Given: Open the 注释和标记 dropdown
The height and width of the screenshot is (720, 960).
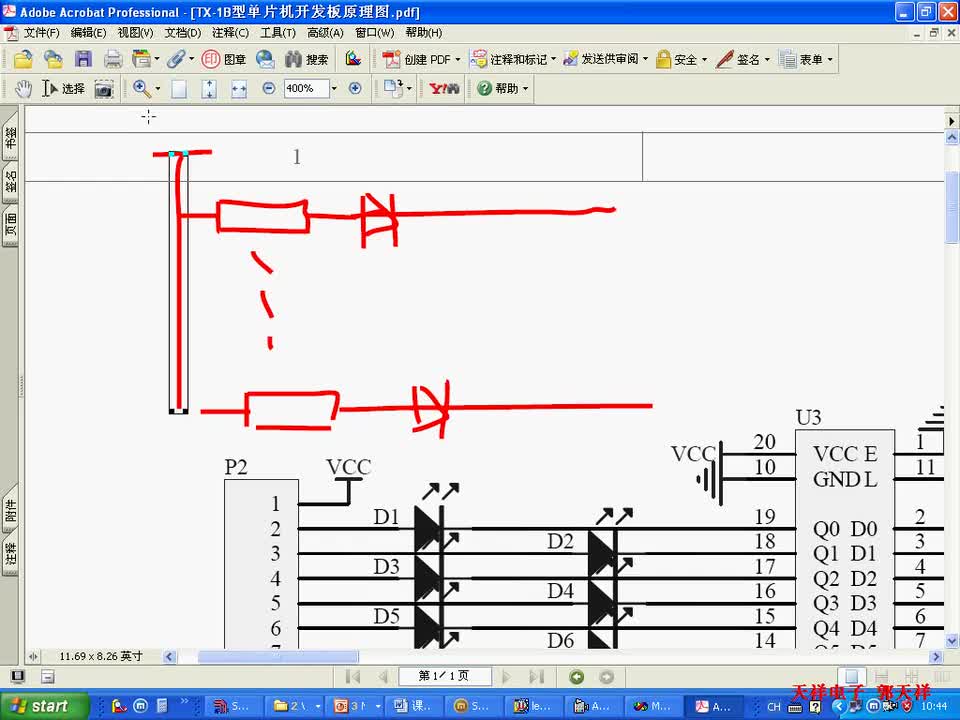Looking at the screenshot, I should (x=513, y=59).
